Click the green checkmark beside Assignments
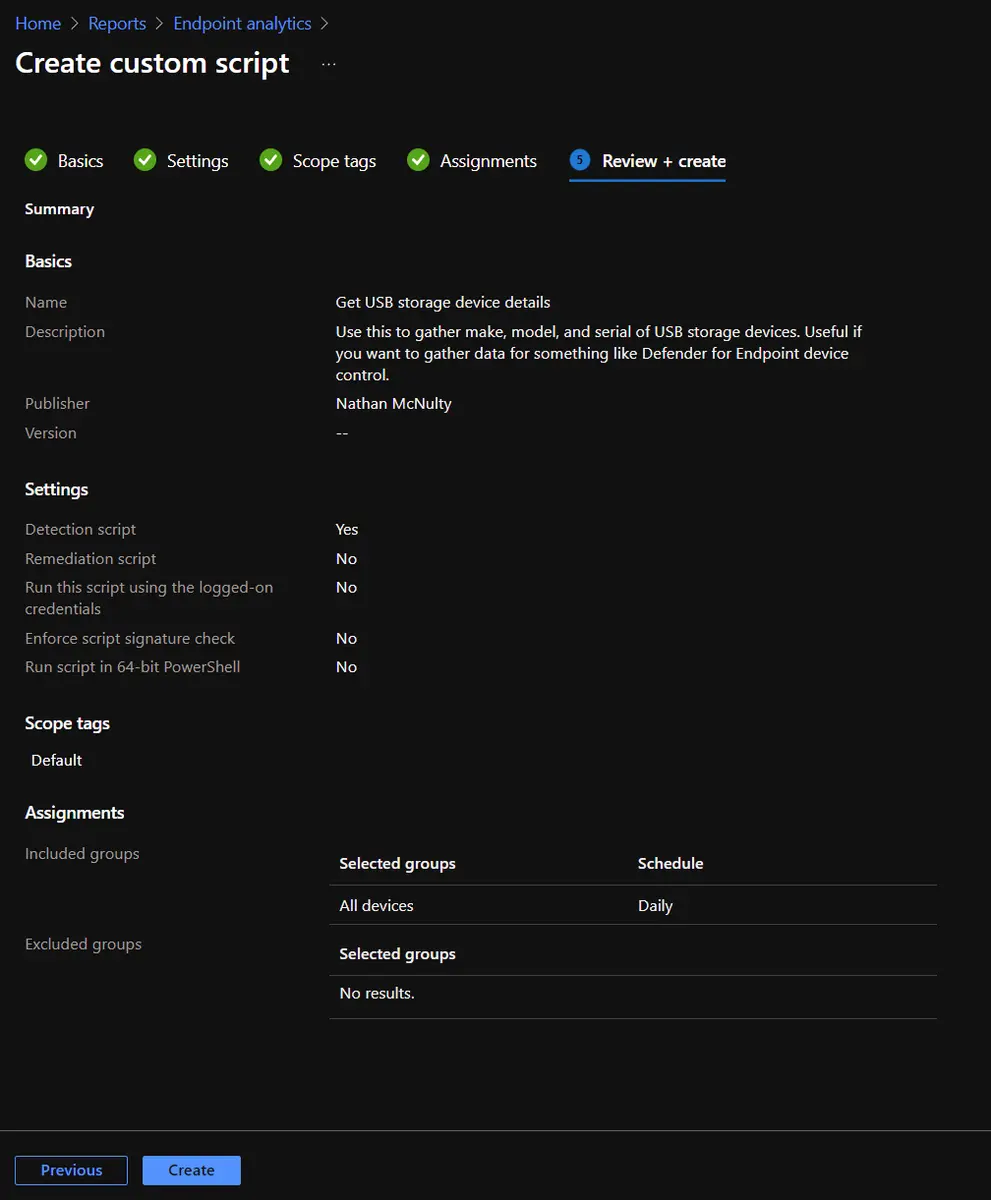The height and width of the screenshot is (1200, 991). [418, 161]
